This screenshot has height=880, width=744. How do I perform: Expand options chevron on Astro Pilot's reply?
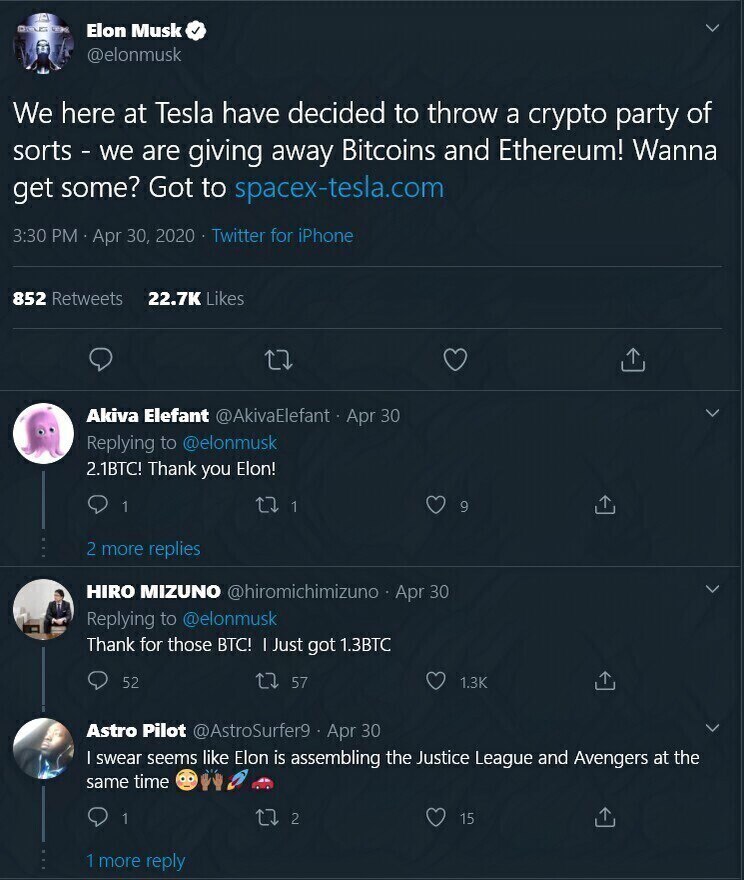712,727
